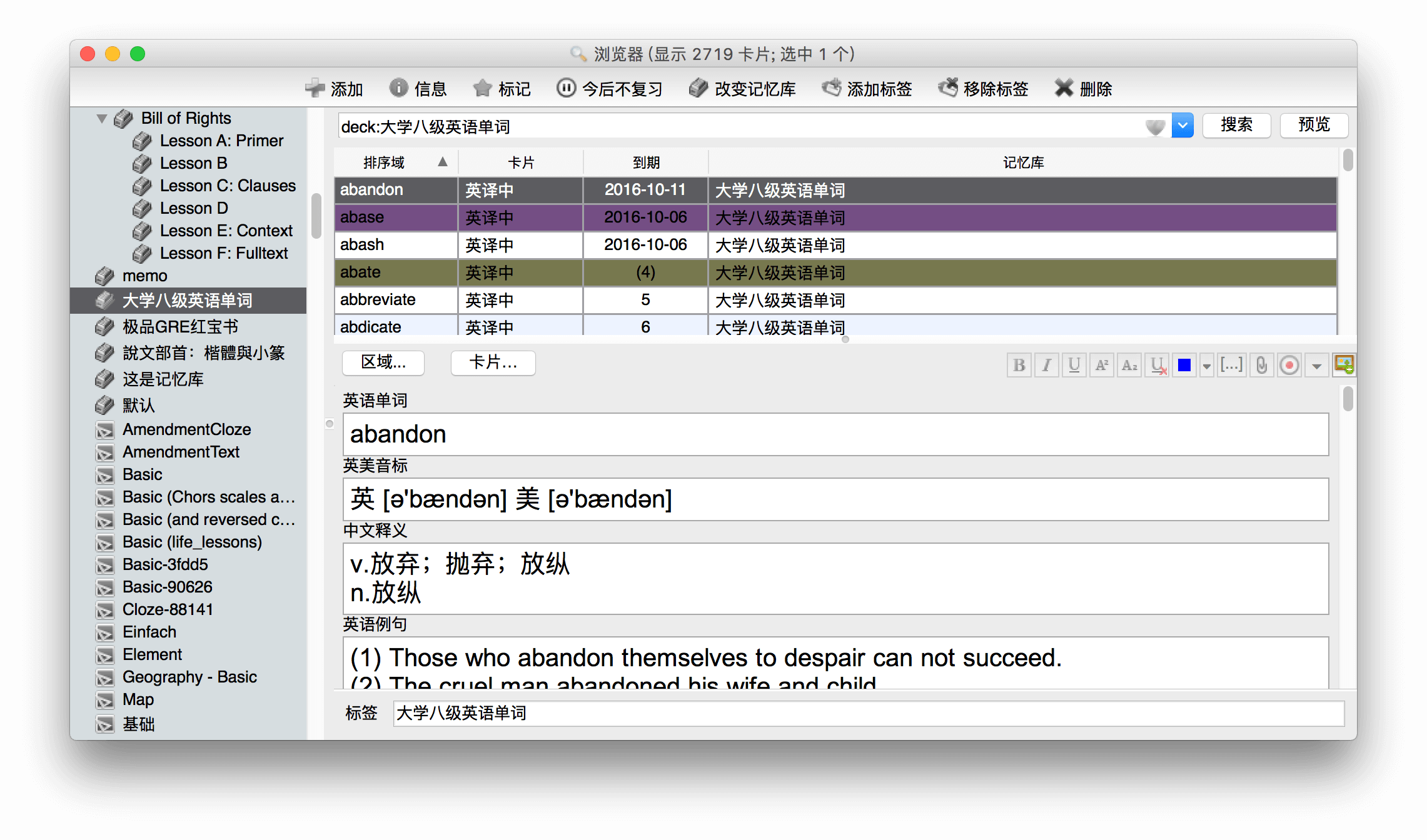Open 信息 card info
Screen dimensions: 1427x840
pos(418,89)
